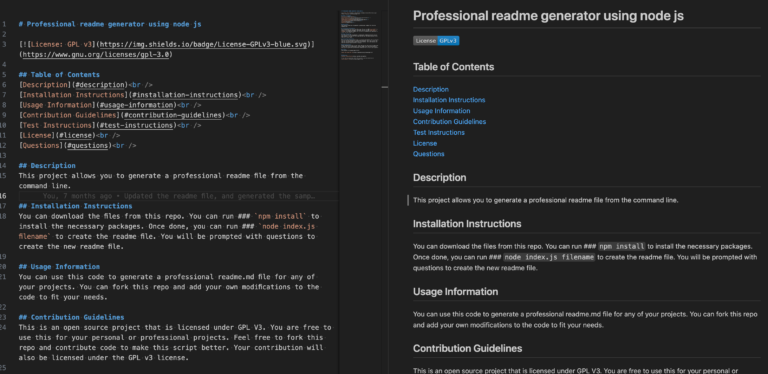The width and height of the screenshot is (768, 374).
Task: Click the #license anchor in editor
Action: click(x=74, y=135)
